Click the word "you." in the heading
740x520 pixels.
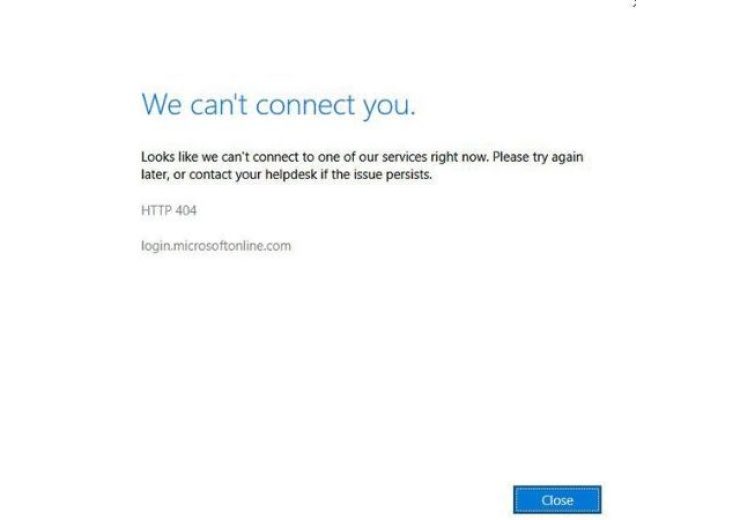(x=389, y=108)
